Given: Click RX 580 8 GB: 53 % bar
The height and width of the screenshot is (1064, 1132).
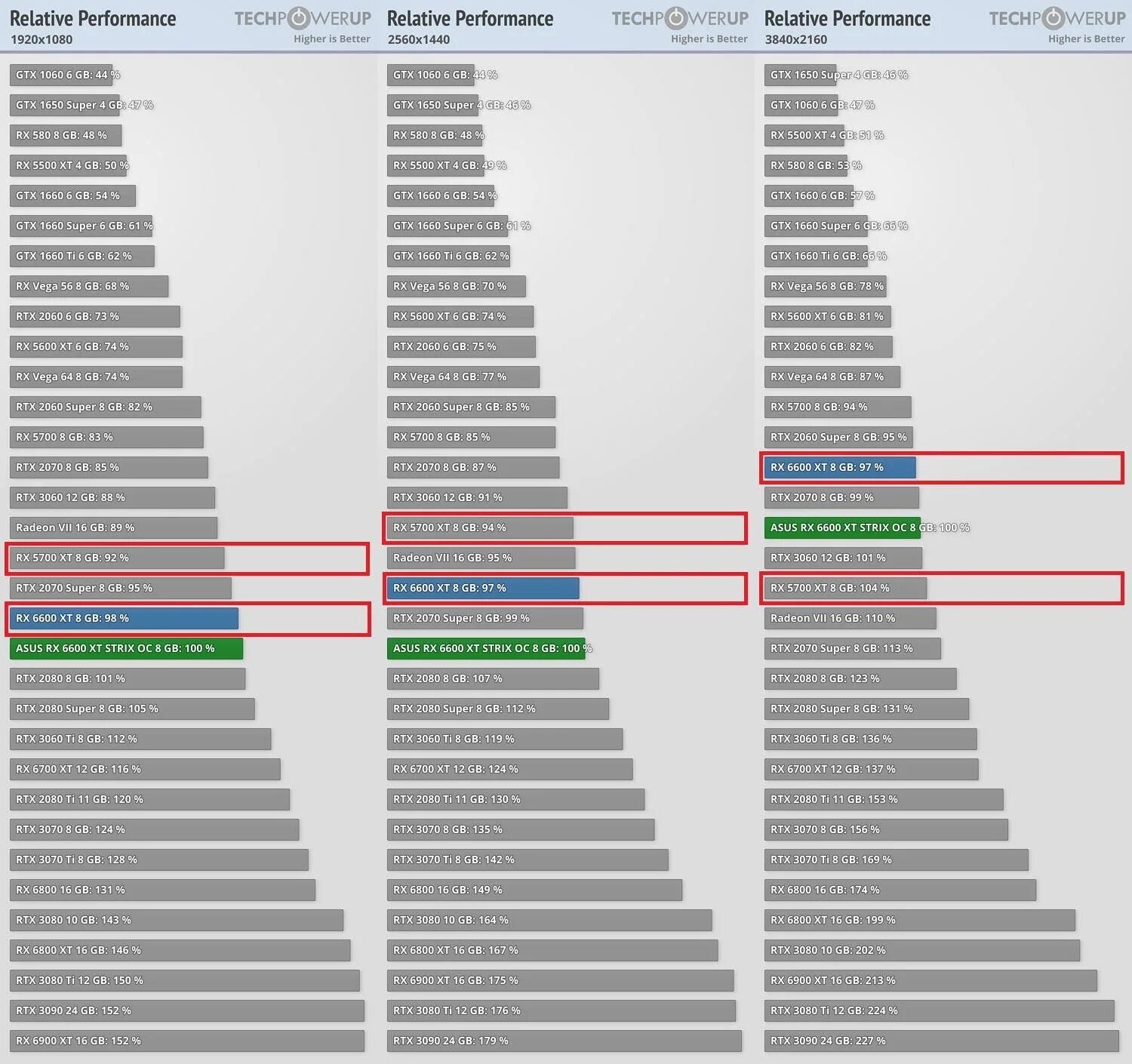Looking at the screenshot, I should coord(805,165).
